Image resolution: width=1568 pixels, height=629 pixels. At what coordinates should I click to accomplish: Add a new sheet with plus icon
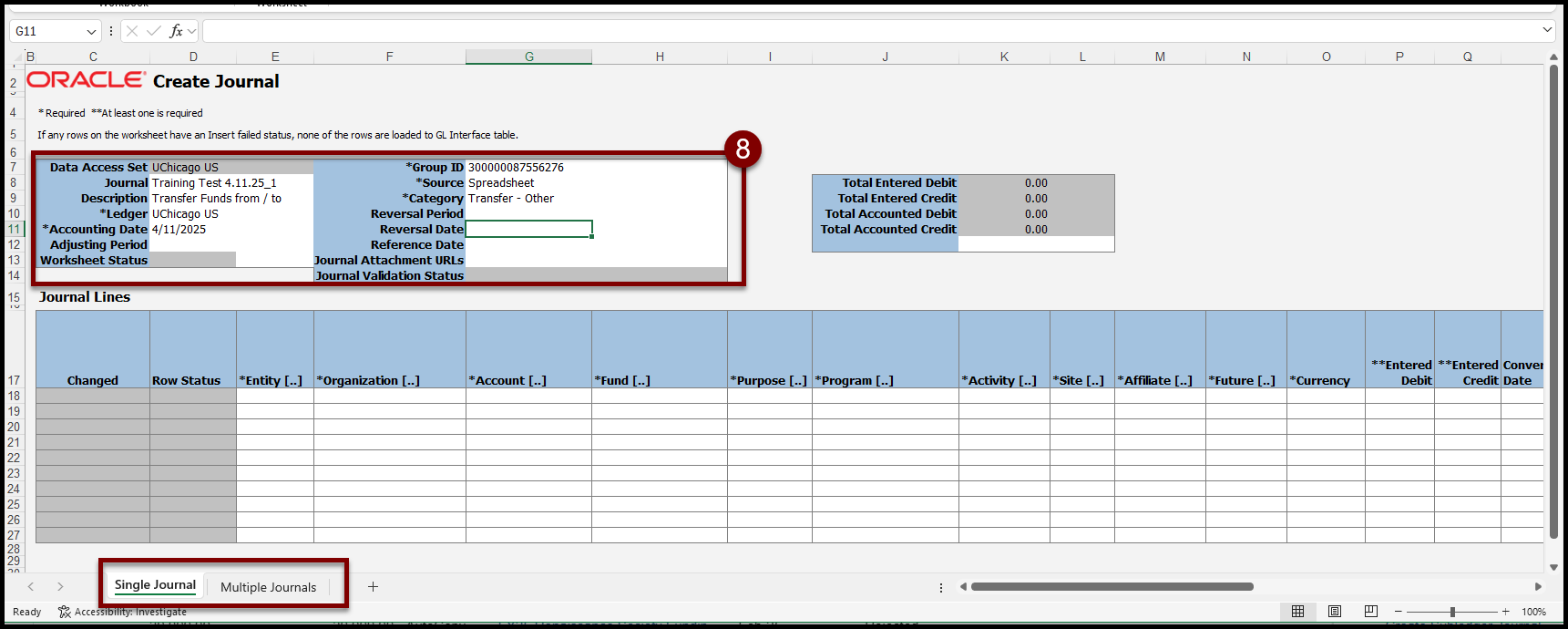373,587
